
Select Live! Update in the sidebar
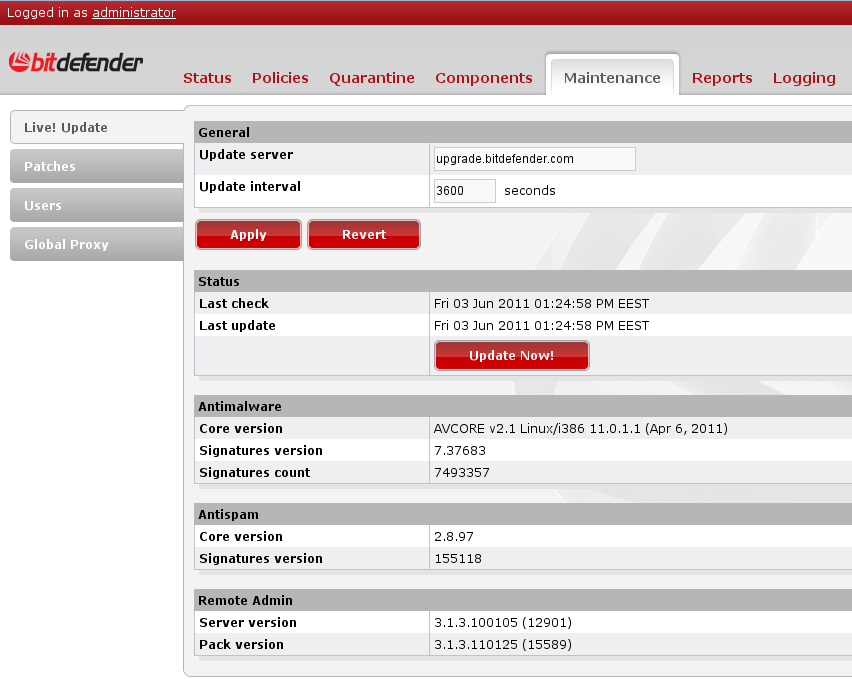pyautogui.click(x=66, y=128)
